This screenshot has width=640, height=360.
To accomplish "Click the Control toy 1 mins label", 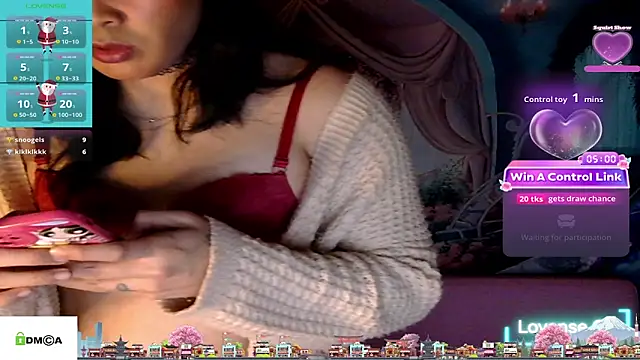I will click(x=563, y=99).
